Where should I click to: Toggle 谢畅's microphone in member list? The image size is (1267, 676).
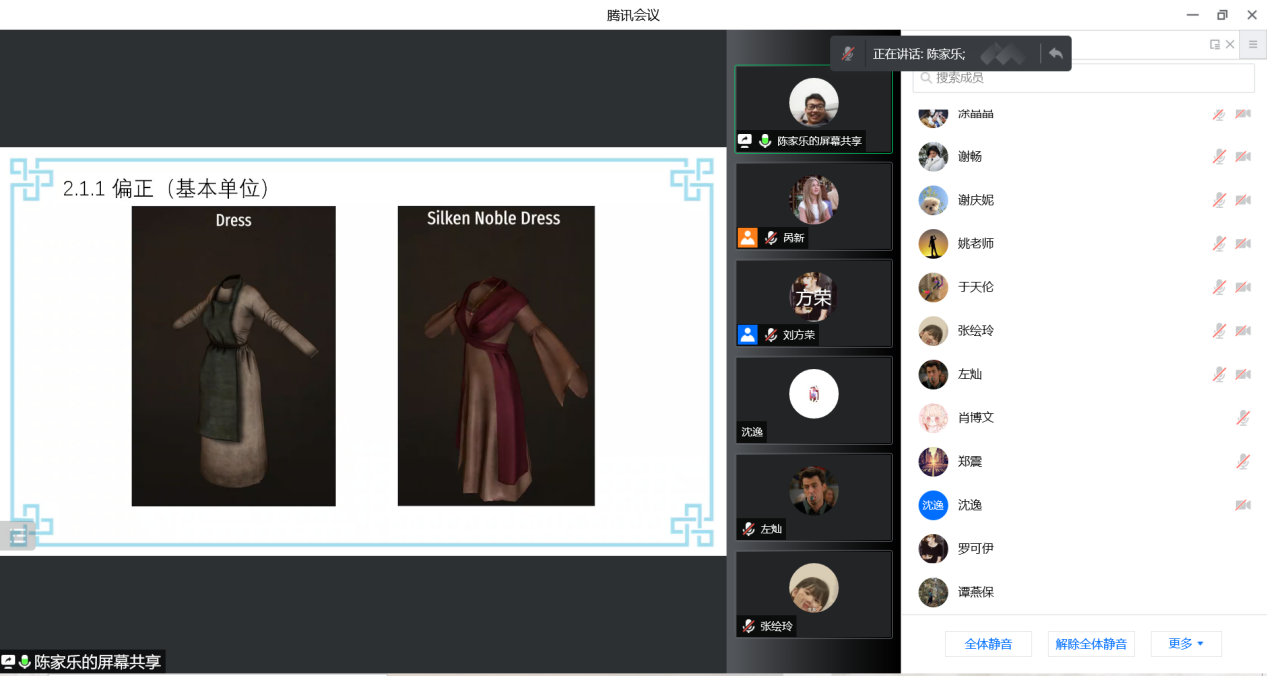coord(1219,156)
